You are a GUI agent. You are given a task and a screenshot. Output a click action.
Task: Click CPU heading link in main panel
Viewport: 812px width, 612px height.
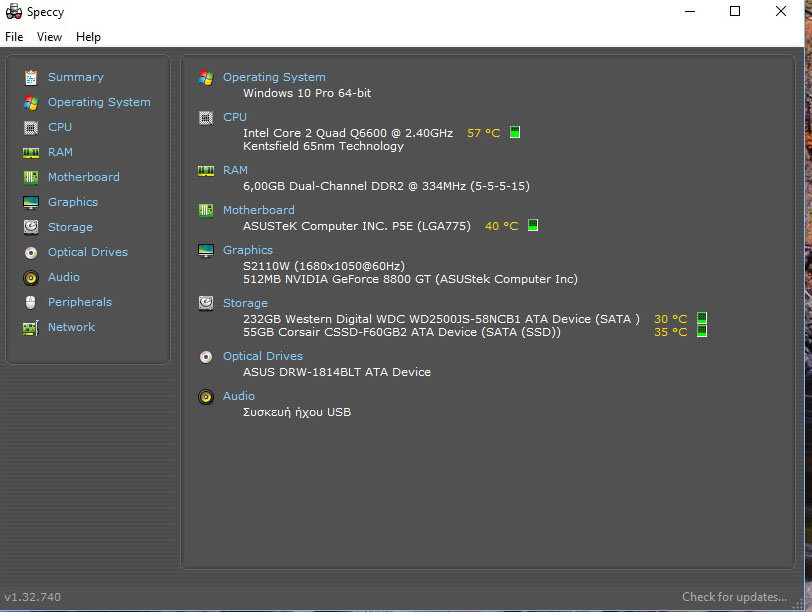(x=235, y=117)
